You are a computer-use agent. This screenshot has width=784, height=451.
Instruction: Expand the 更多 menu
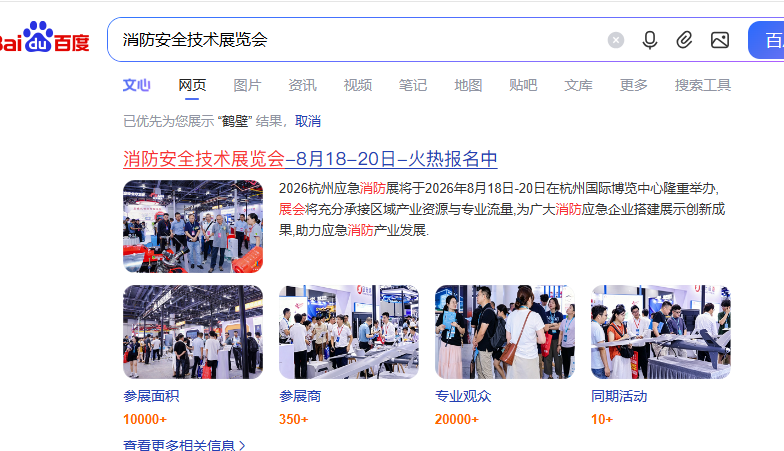pyautogui.click(x=634, y=85)
